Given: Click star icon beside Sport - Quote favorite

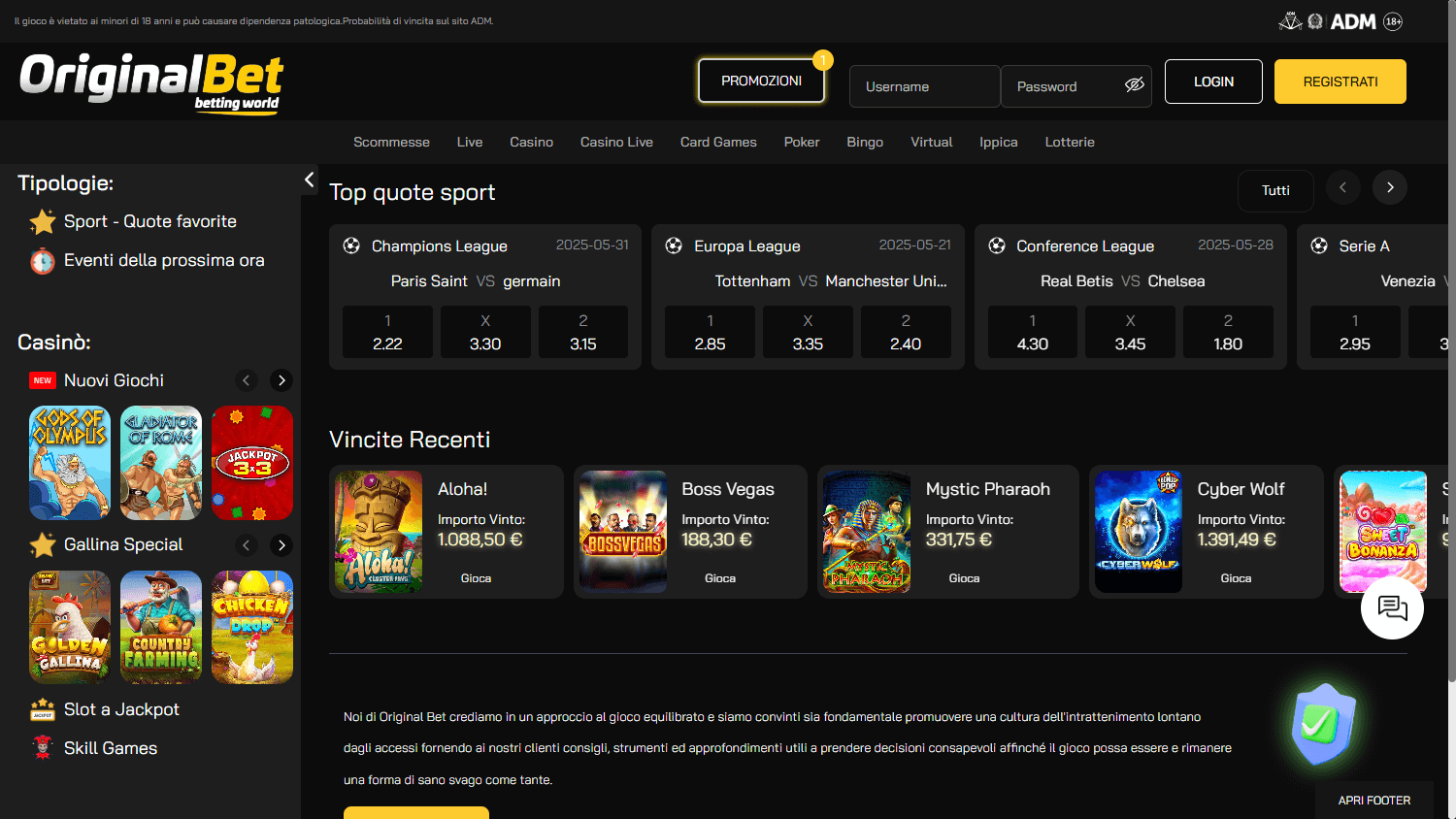Looking at the screenshot, I should pyautogui.click(x=43, y=222).
